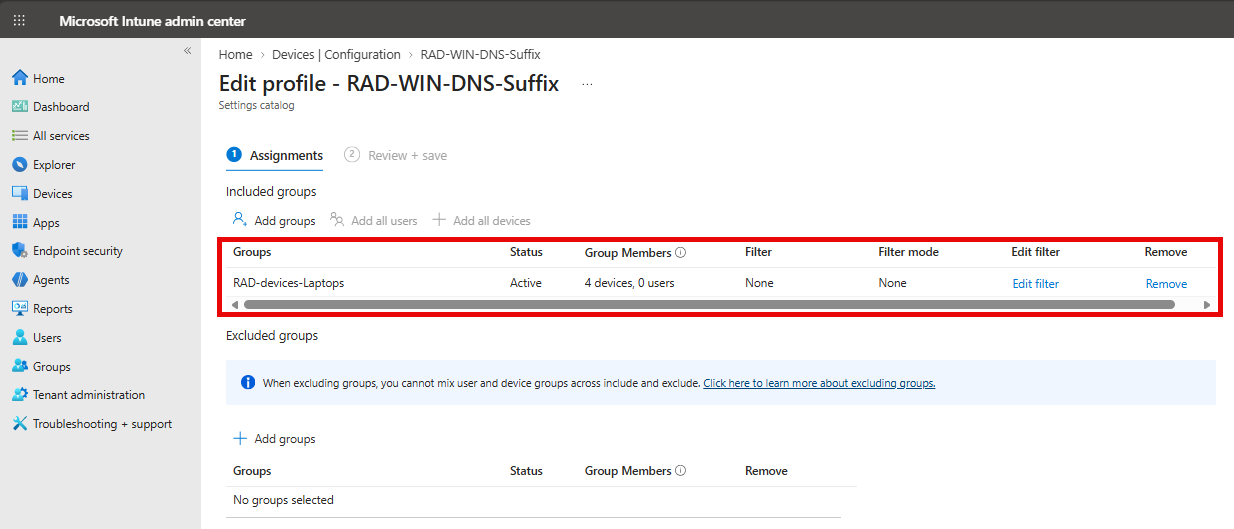1234x529 pixels.
Task: Click the info icon beside included Group Members
Action: (681, 253)
